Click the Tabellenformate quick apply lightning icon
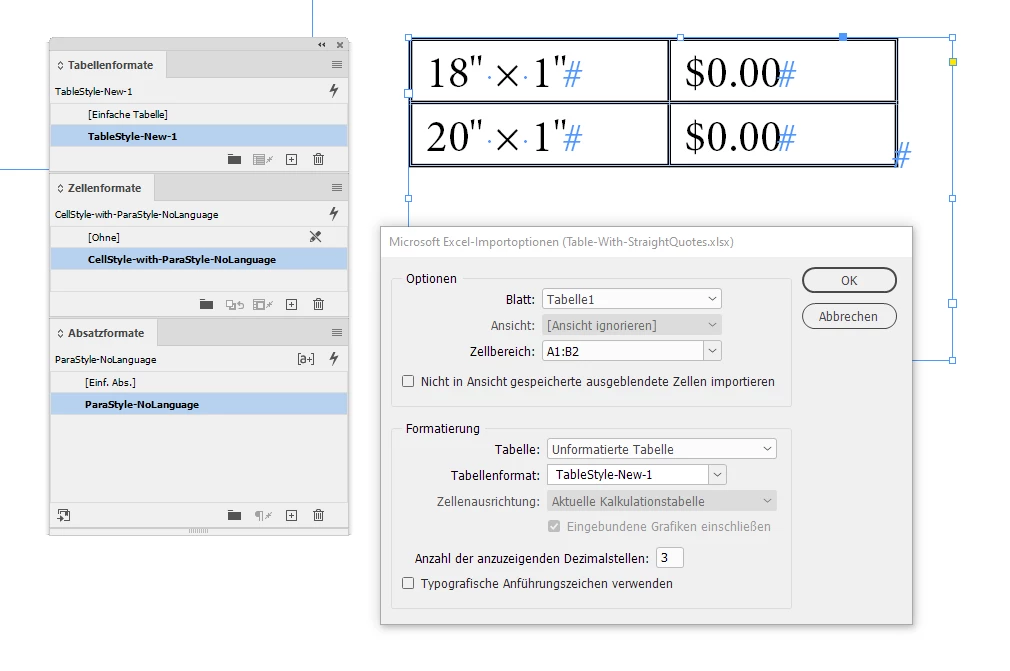Viewport: 1010px width, 671px height. coord(334,91)
